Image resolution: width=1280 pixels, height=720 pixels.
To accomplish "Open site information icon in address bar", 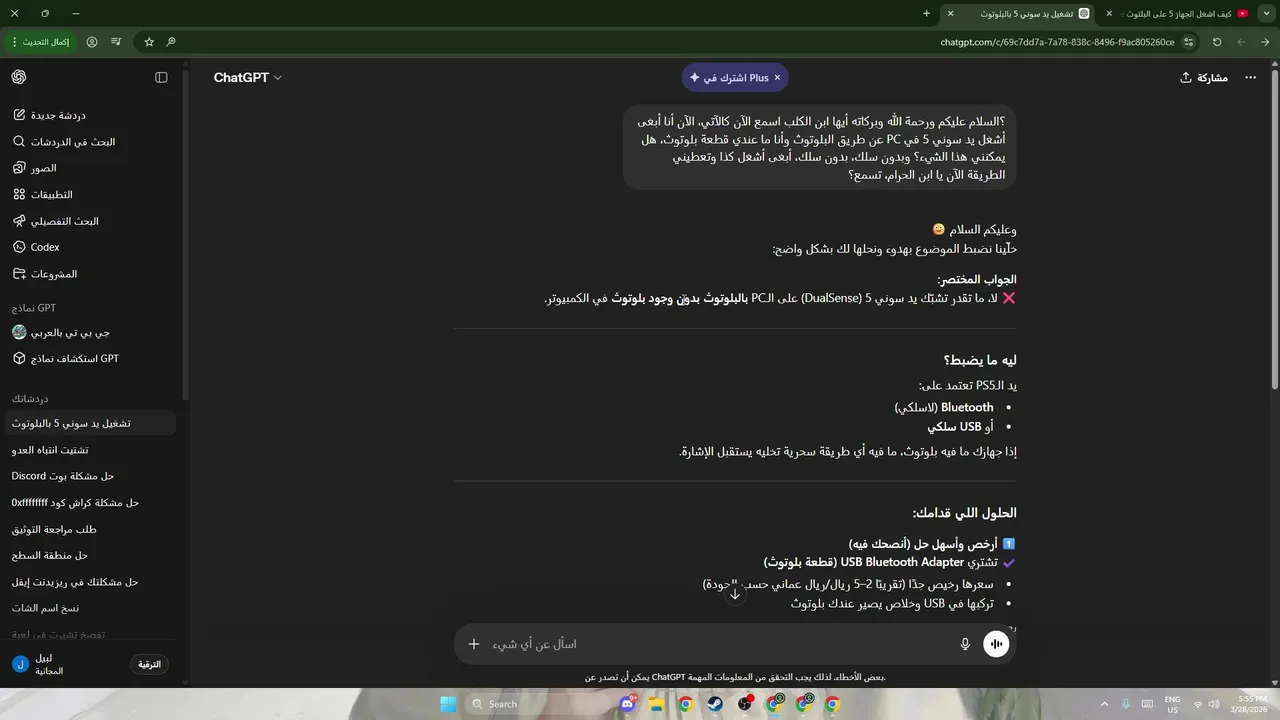I will point(1188,42).
